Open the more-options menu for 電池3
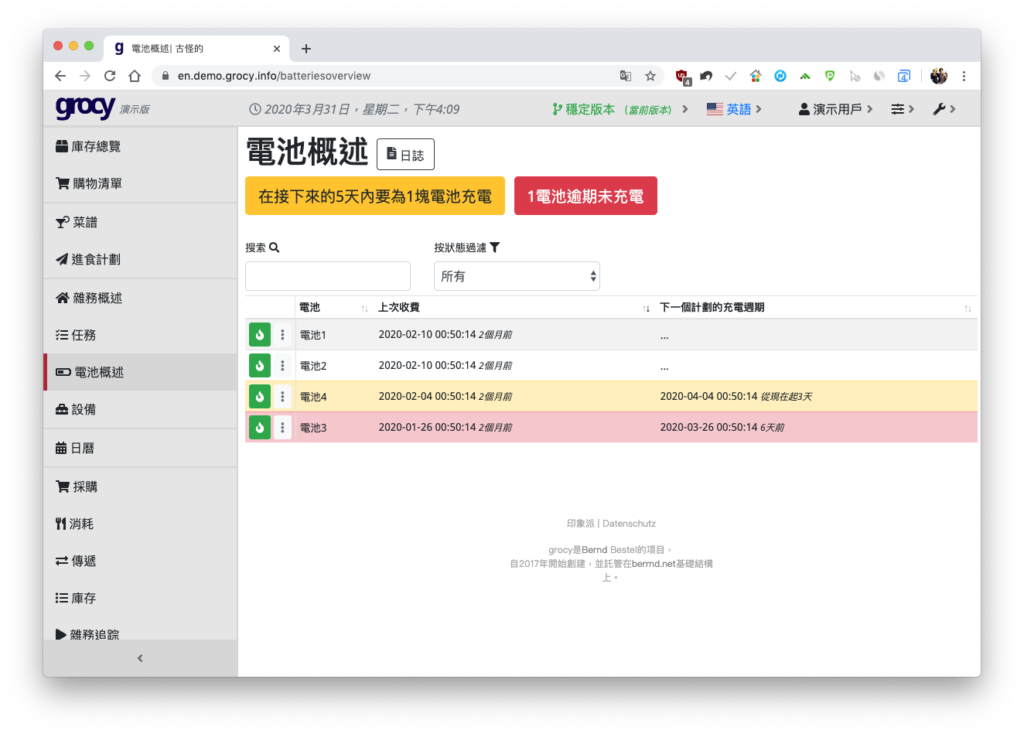Screen dimensions: 1024x734 tap(282, 428)
